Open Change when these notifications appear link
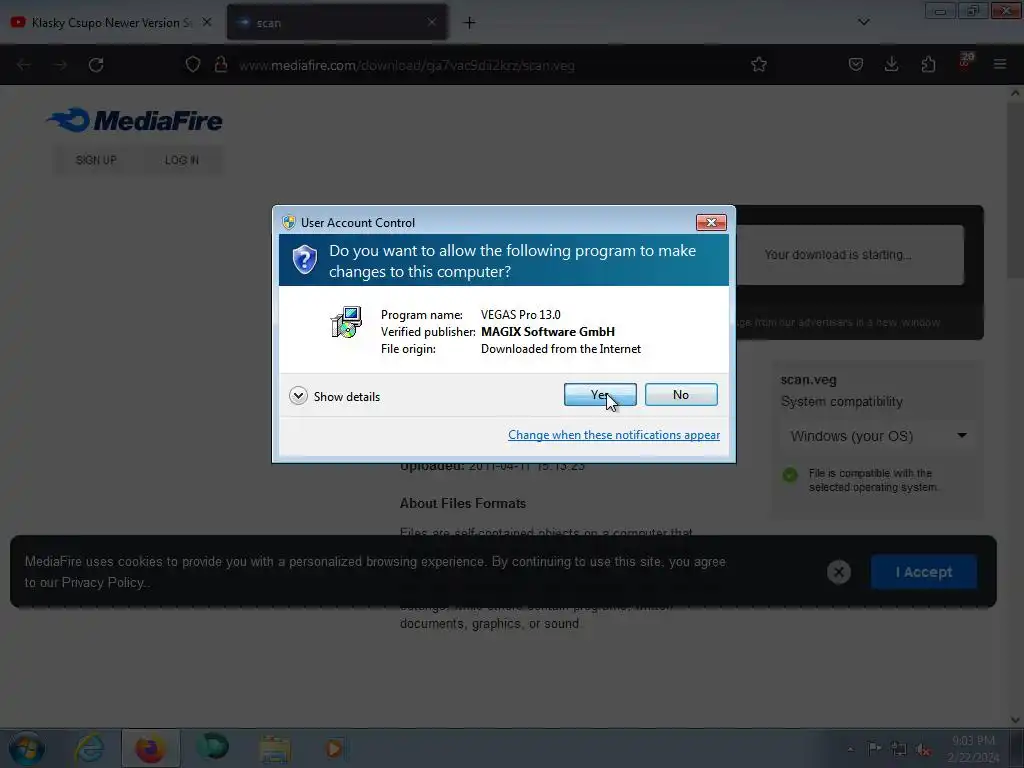1024x768 pixels. [614, 435]
